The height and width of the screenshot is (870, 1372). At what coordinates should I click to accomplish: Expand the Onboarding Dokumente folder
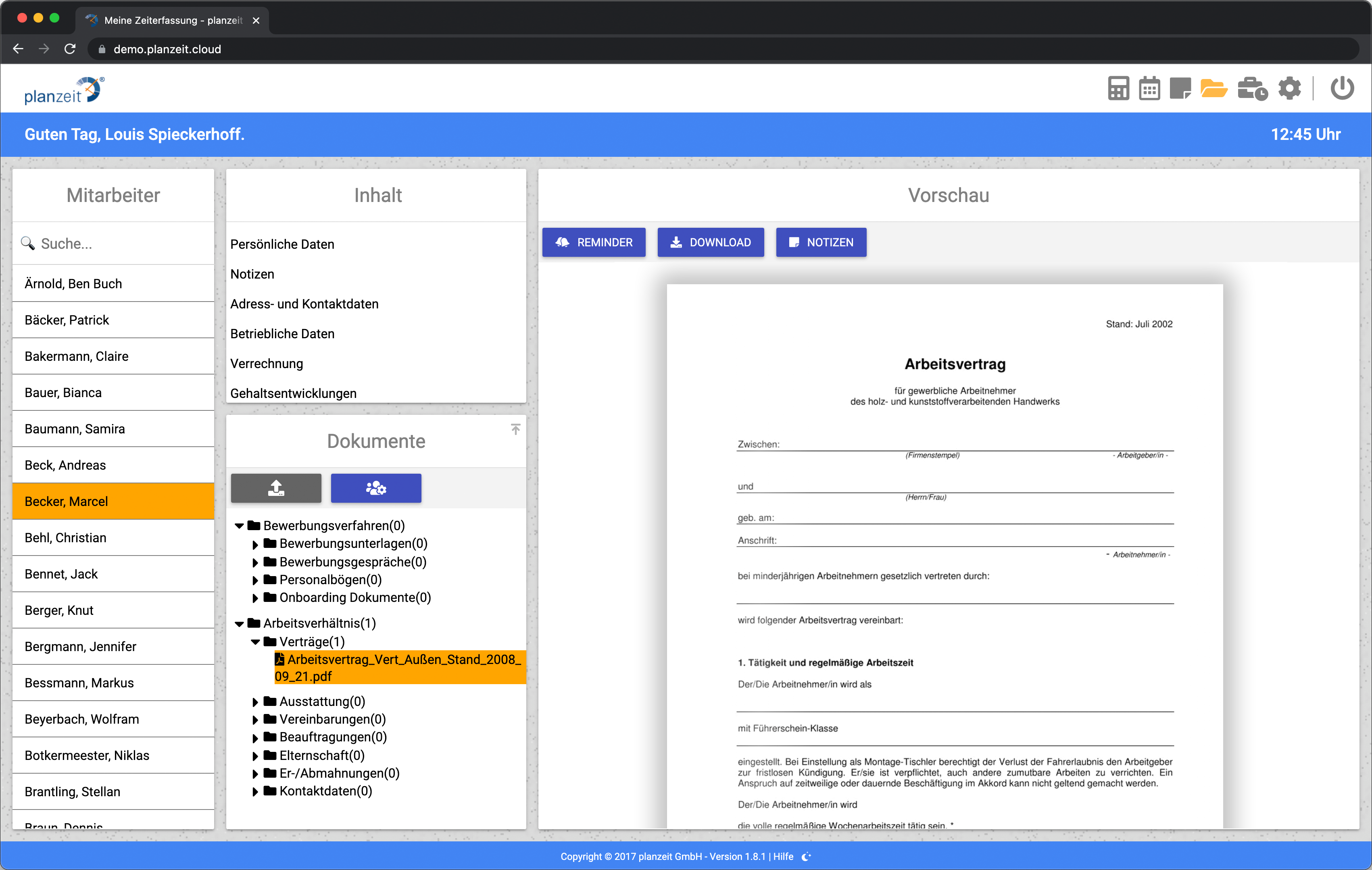(255, 597)
